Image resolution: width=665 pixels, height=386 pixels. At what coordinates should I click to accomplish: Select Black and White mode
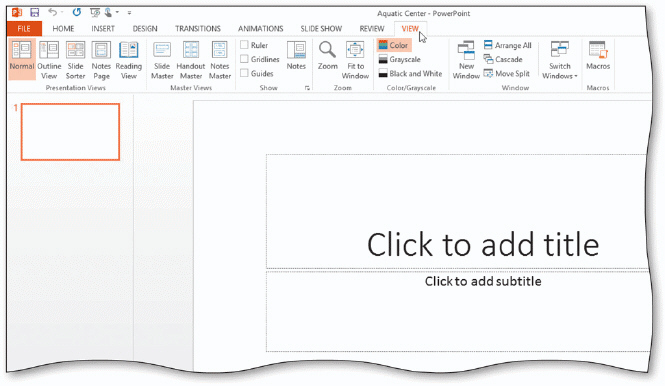coord(410,73)
